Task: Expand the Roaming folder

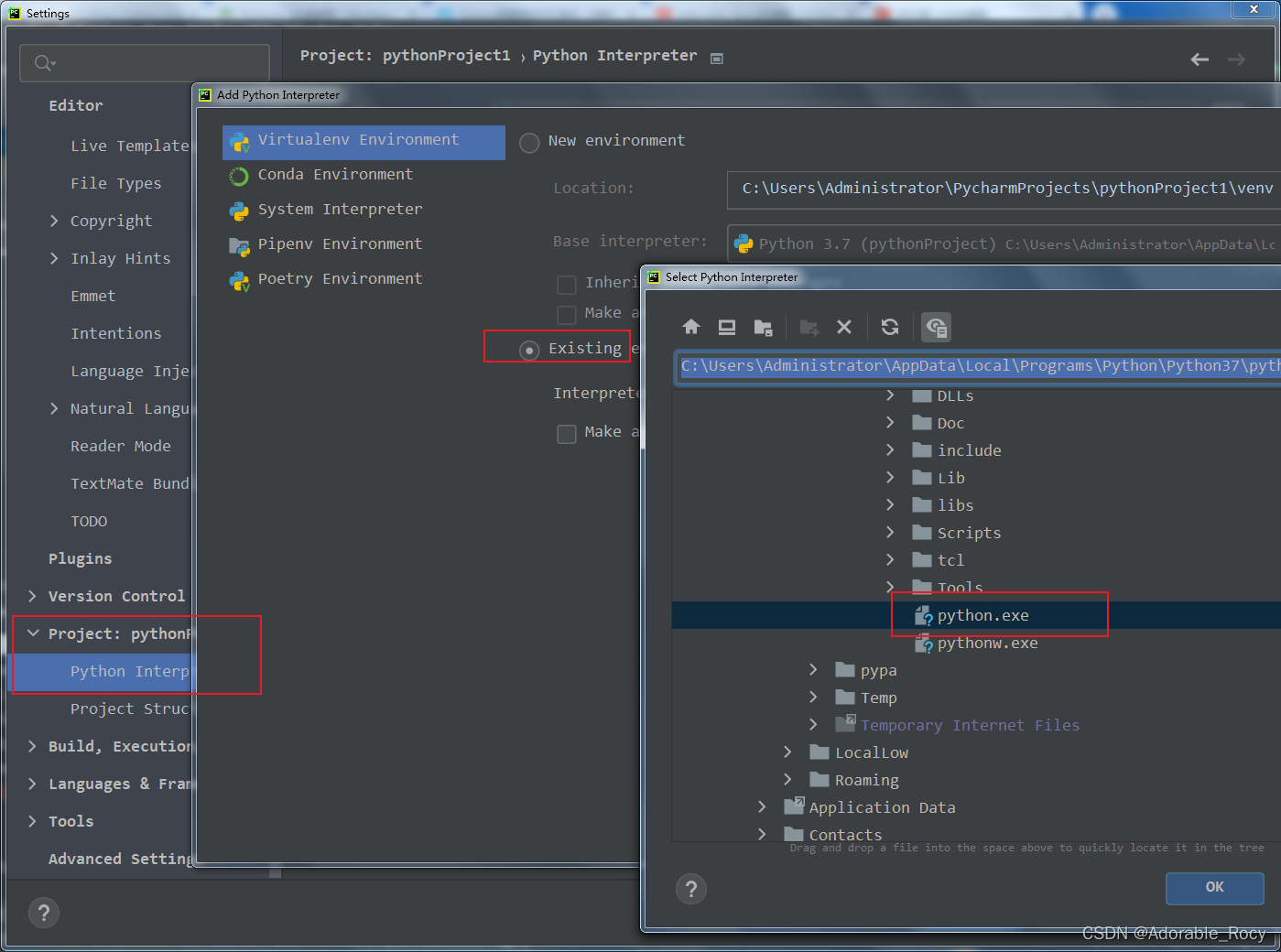Action: [787, 780]
